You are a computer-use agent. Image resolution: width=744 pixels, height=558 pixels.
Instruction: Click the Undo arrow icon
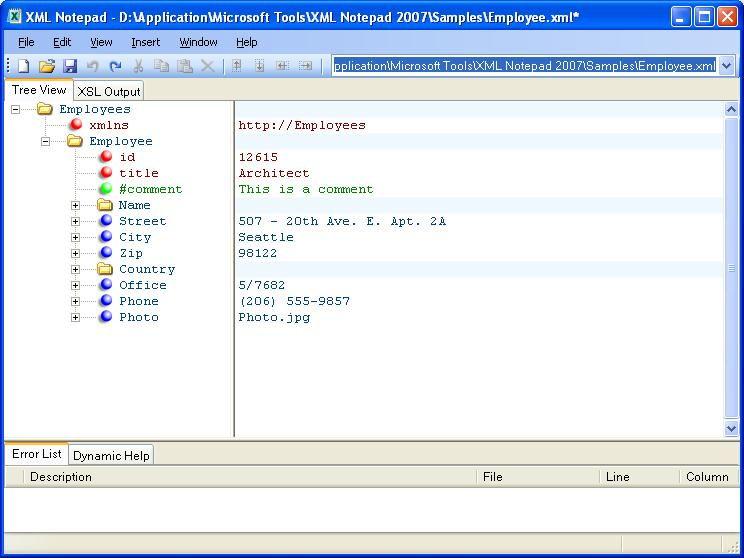[93, 66]
